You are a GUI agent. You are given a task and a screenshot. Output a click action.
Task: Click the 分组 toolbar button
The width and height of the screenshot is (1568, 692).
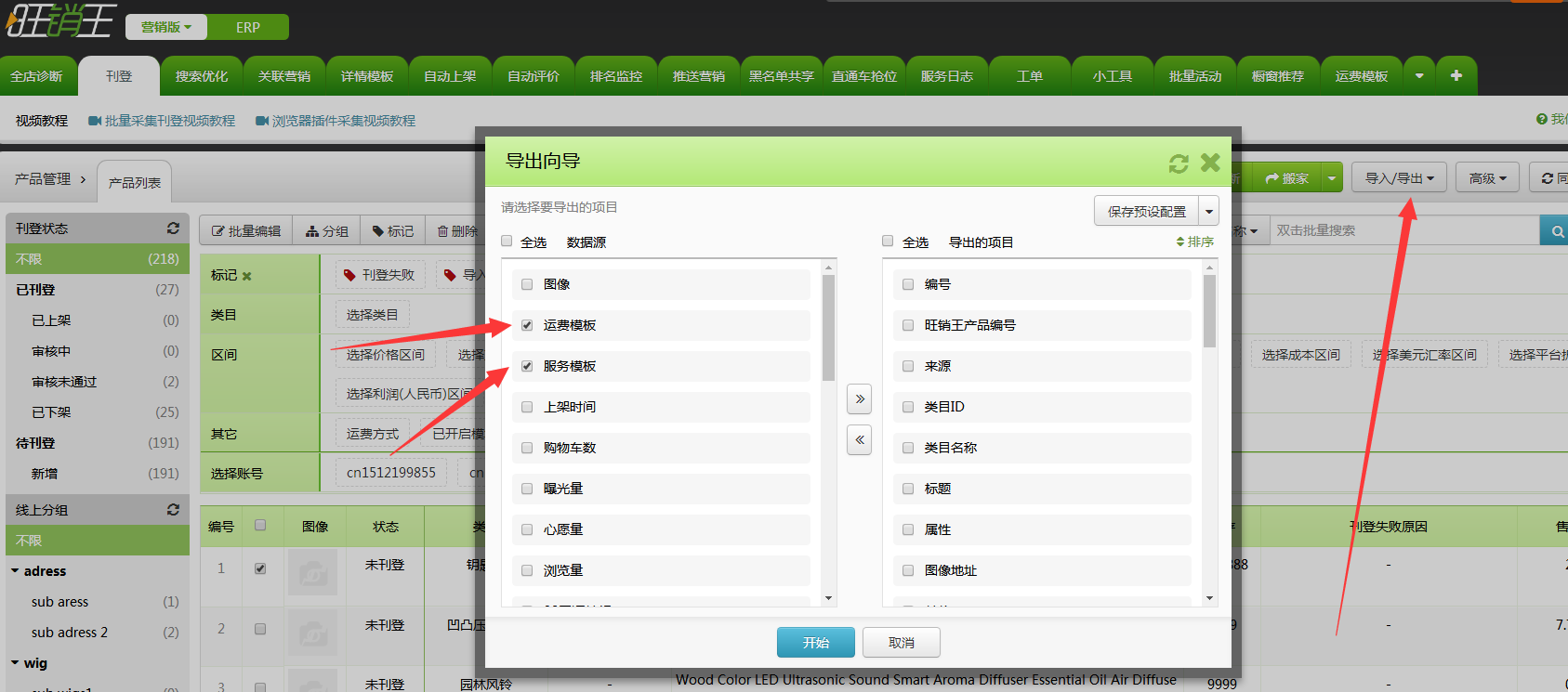[x=327, y=231]
